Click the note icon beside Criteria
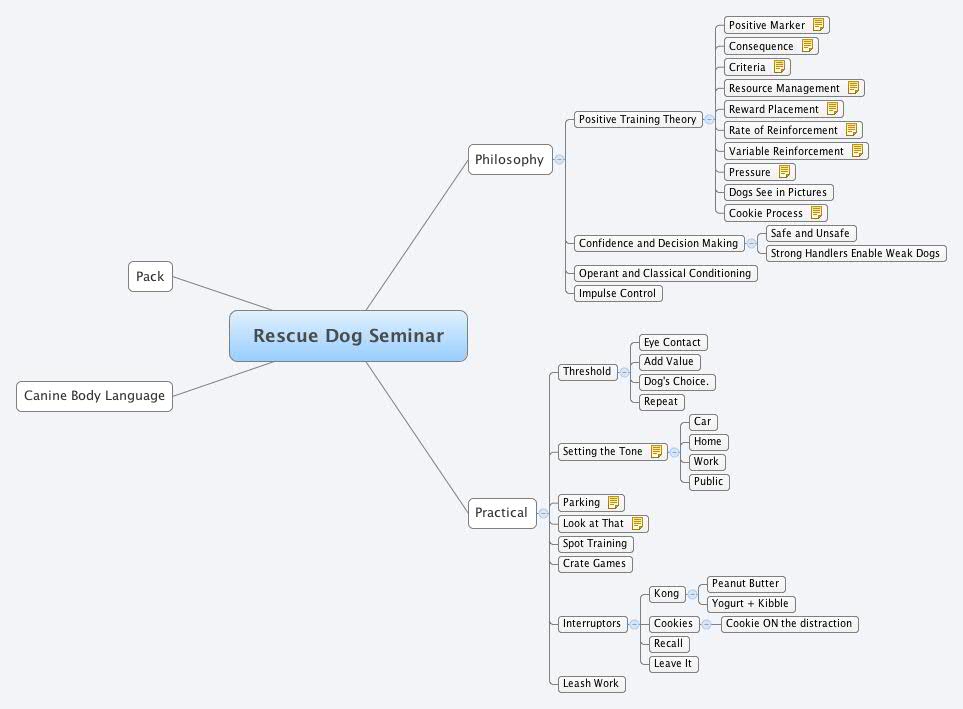 point(779,67)
